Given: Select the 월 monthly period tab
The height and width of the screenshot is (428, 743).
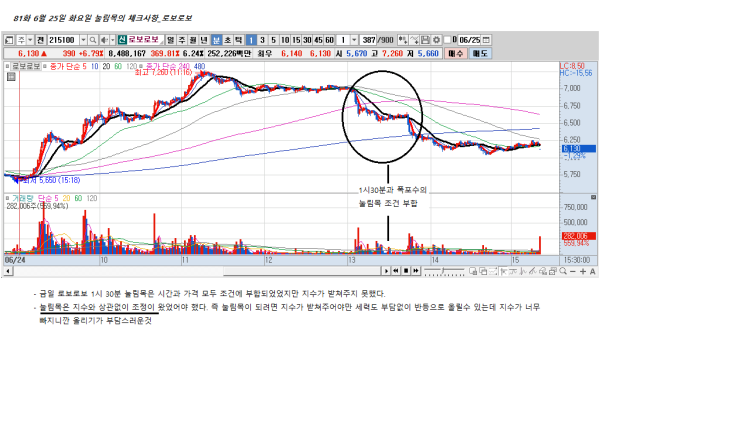Looking at the screenshot, I should tap(192, 40).
